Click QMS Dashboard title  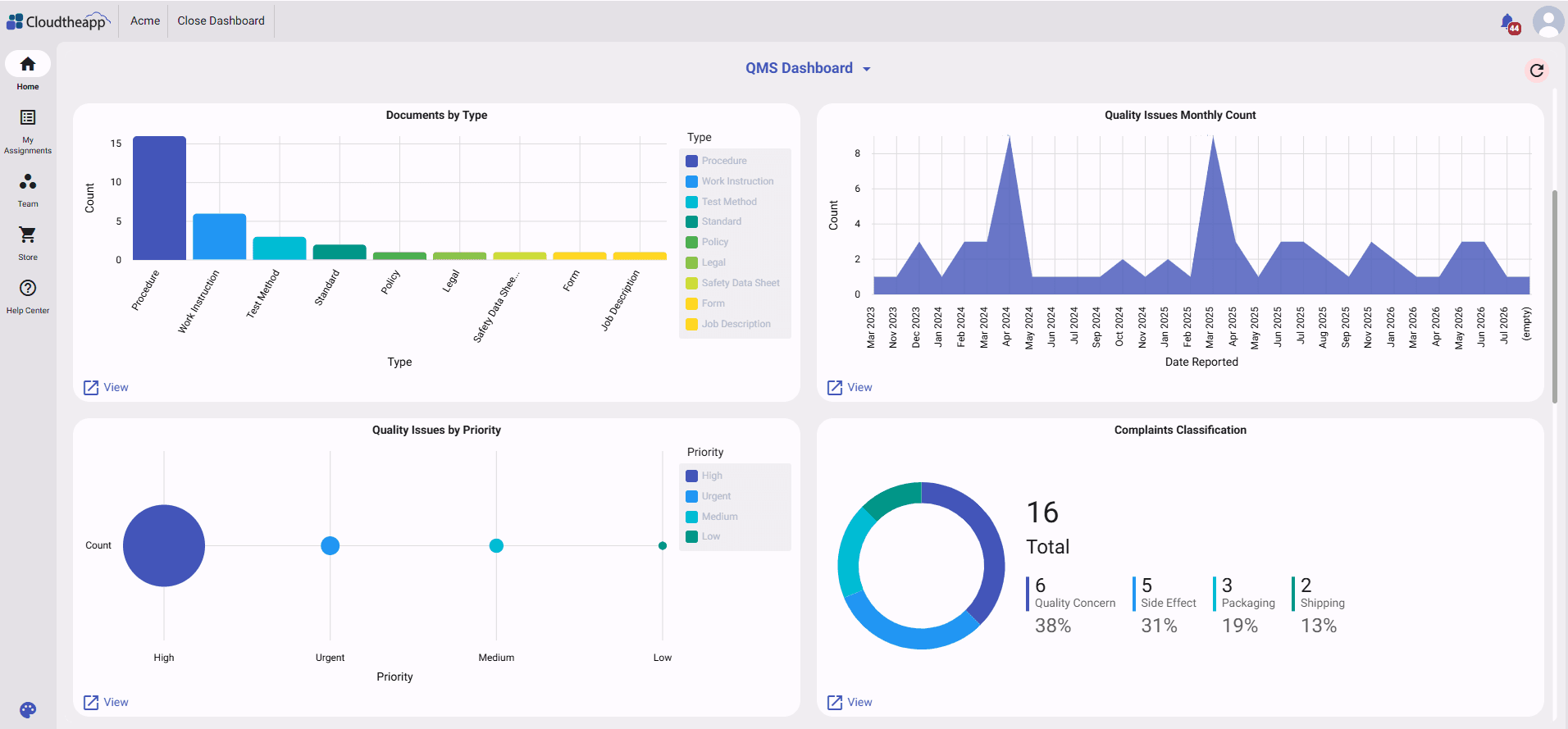click(x=799, y=68)
